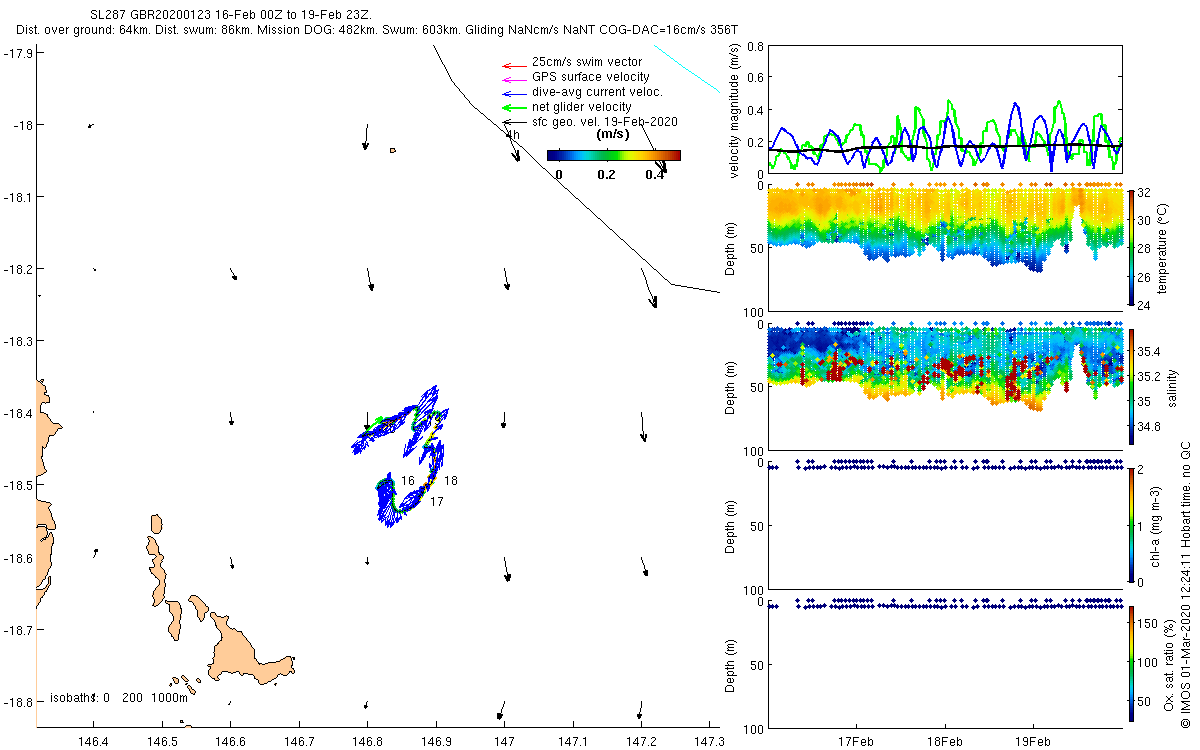Screen dimensions: 1200x750
Task: Click the temperature depth section plot
Action: click(x=945, y=247)
